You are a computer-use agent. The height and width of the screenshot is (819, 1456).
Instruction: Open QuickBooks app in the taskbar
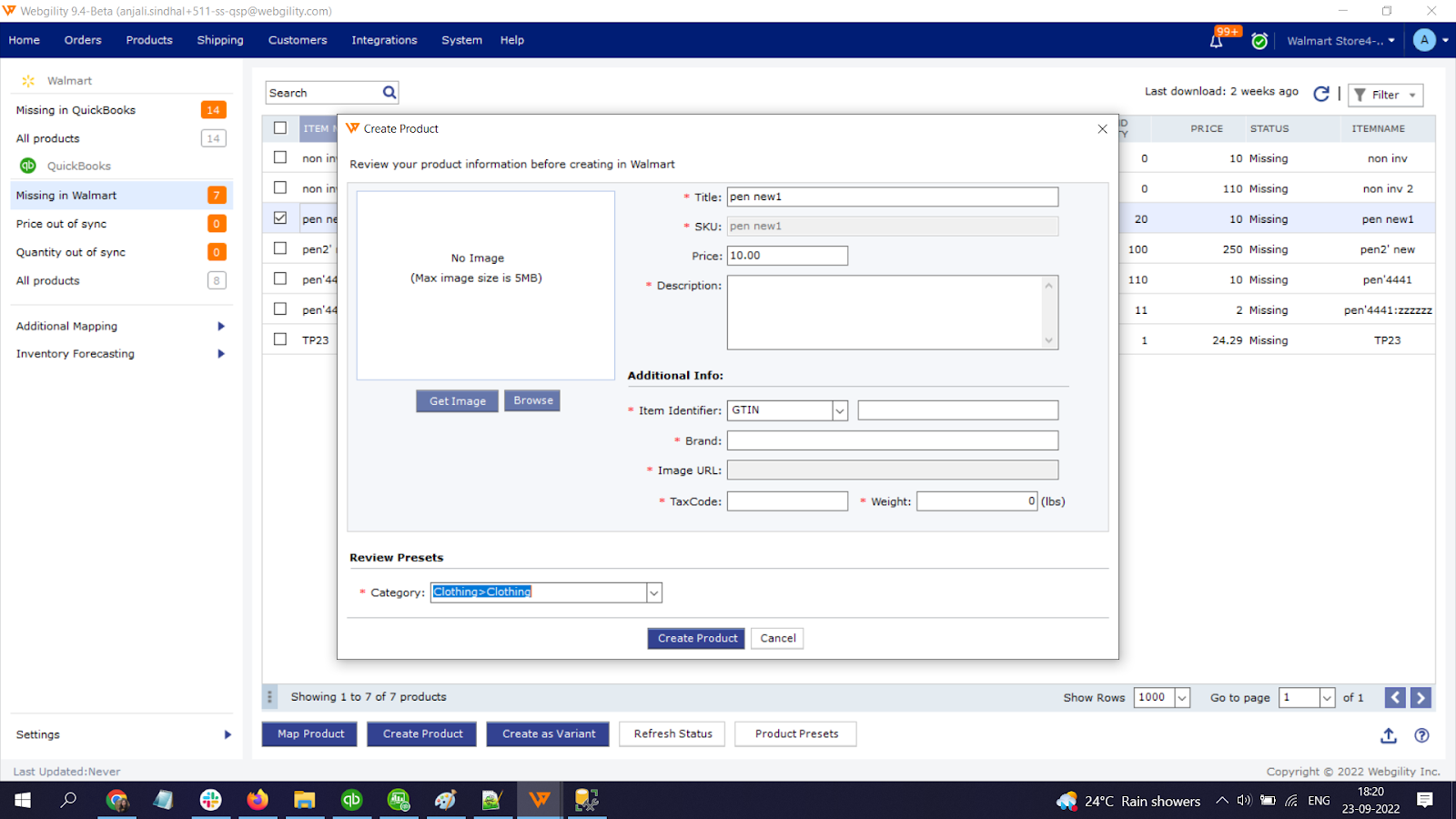(x=351, y=800)
